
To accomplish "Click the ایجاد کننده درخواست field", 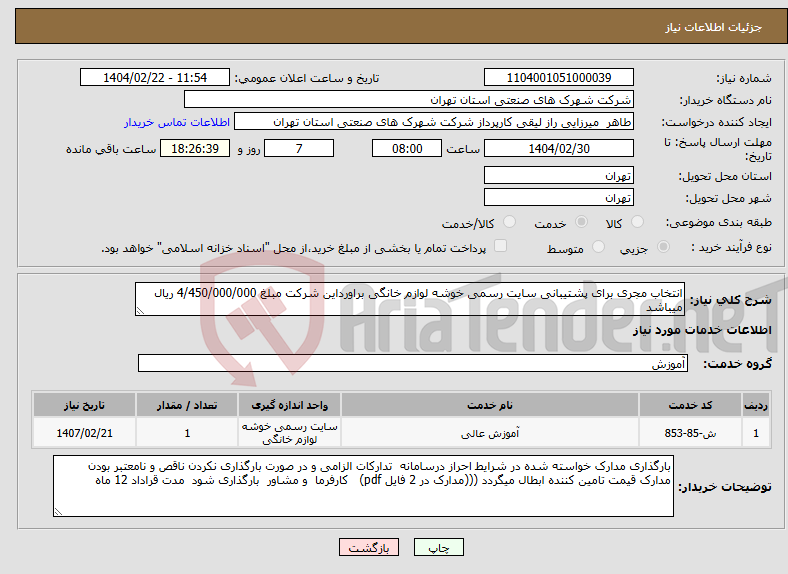I will [x=434, y=122].
